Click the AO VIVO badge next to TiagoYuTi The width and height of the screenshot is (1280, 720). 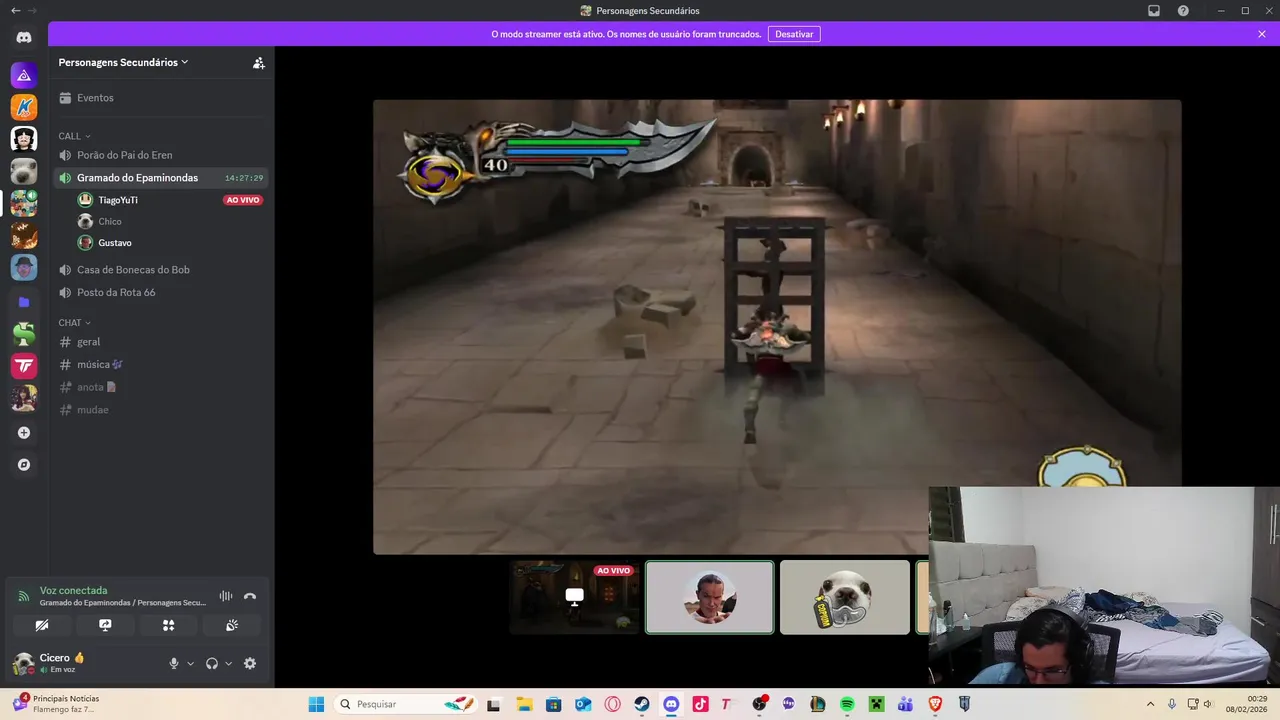click(x=243, y=200)
